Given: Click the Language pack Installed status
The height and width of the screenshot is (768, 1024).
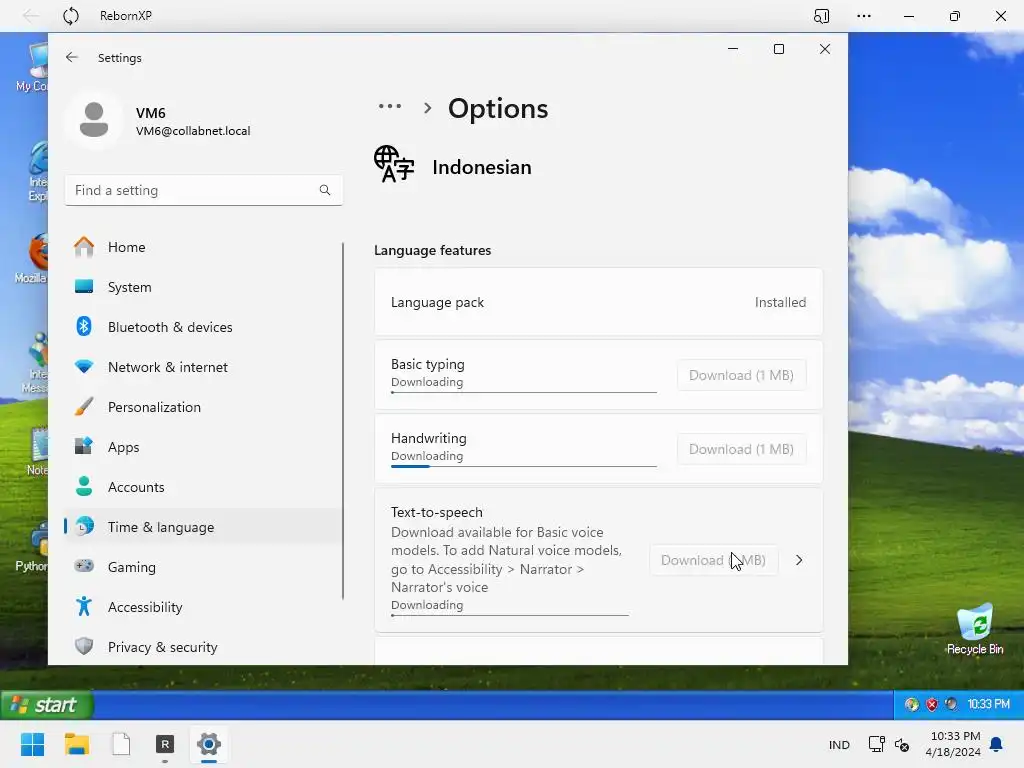Looking at the screenshot, I should click(x=780, y=302).
